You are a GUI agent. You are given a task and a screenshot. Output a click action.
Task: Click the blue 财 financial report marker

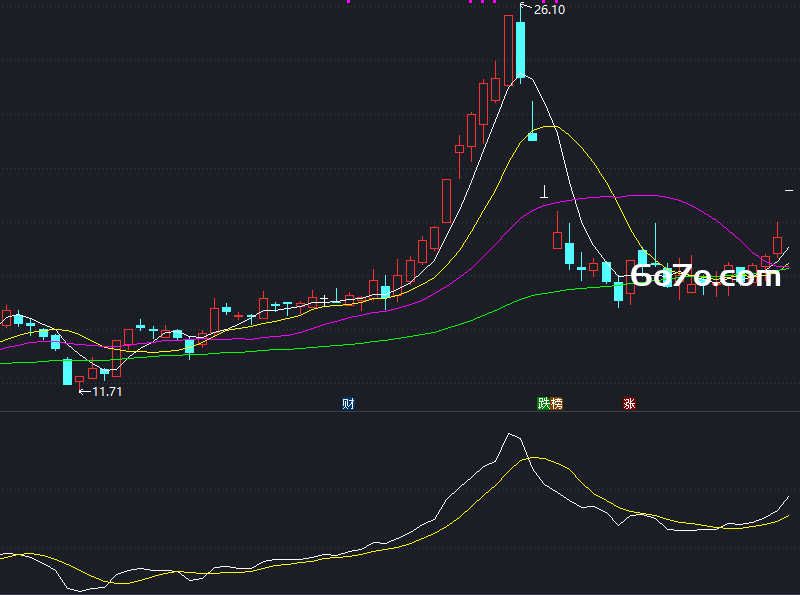(x=348, y=404)
